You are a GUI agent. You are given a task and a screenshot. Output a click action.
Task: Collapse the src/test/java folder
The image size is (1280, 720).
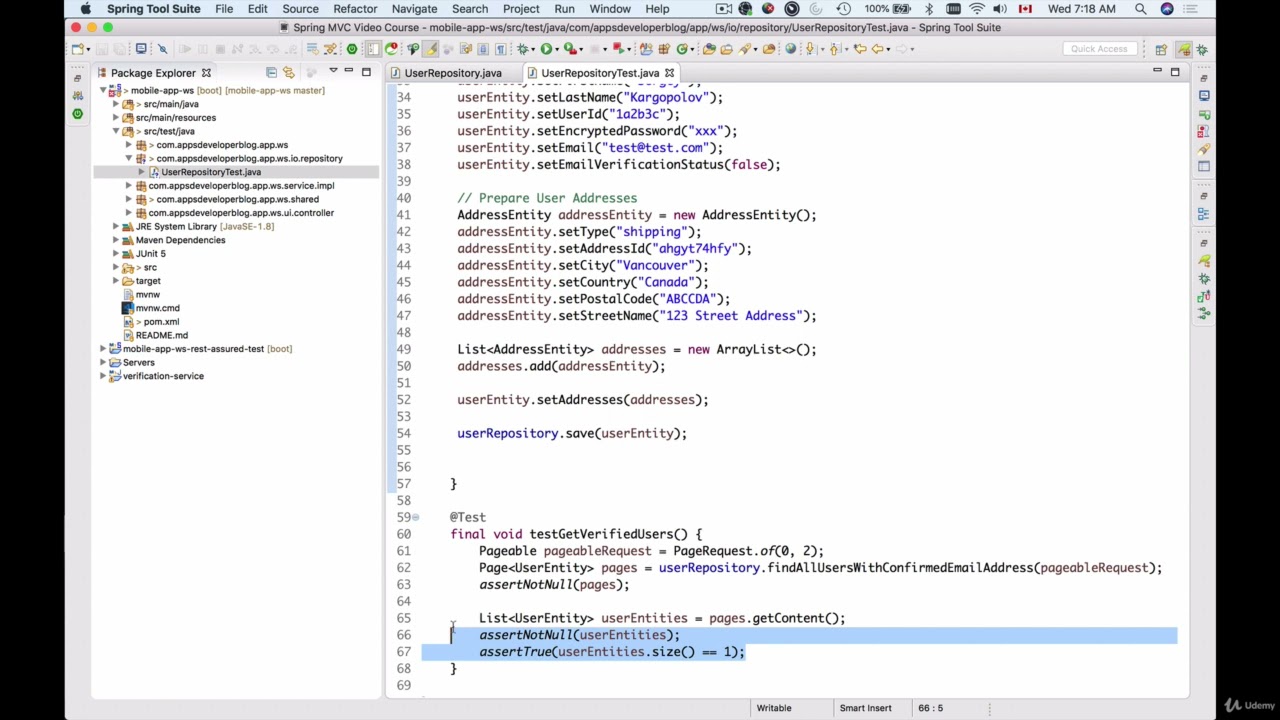(116, 131)
